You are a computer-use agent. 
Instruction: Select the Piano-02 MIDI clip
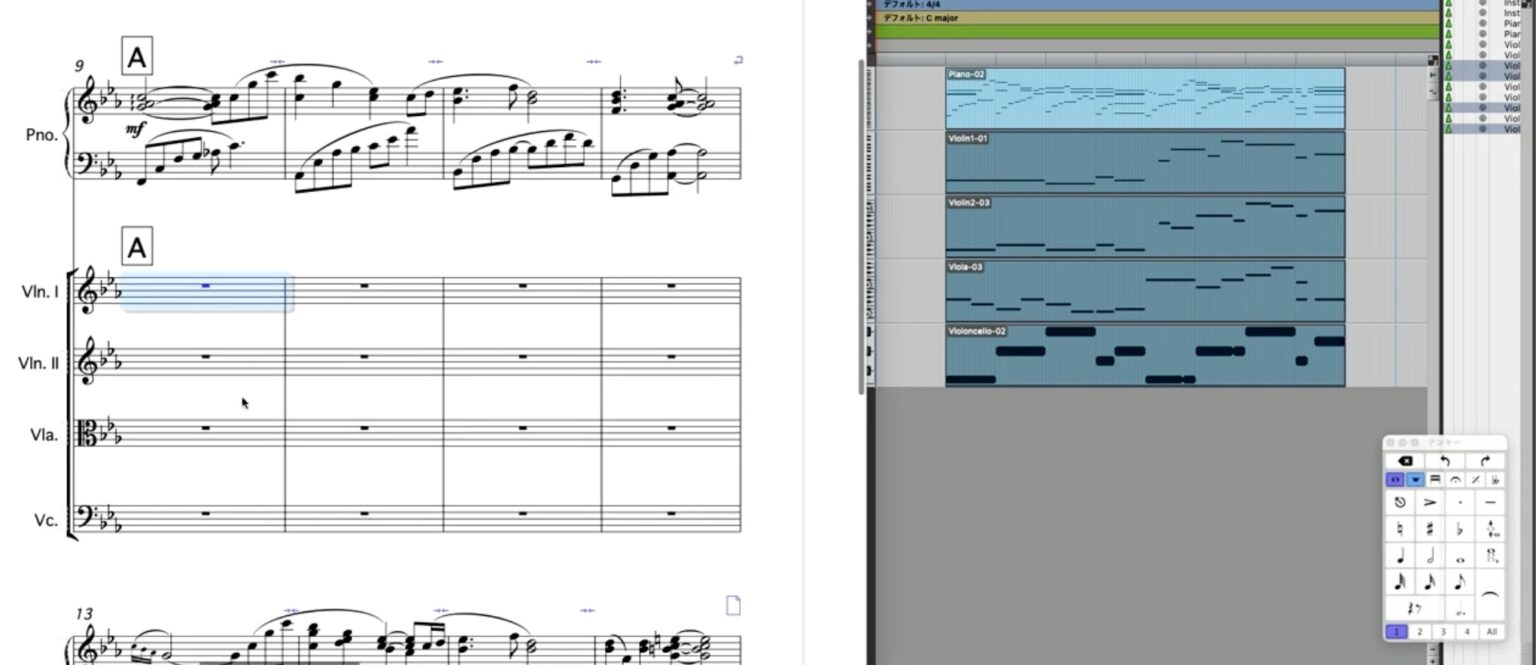(x=1145, y=98)
